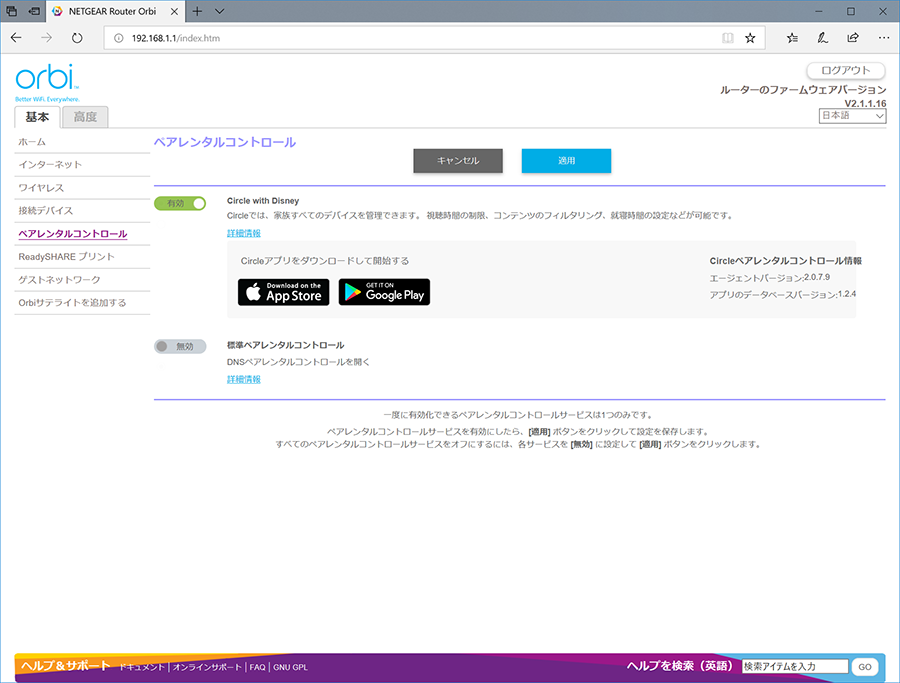This screenshot has height=683, width=900.
Task: Open Reading view from the address bar
Action: tap(728, 38)
